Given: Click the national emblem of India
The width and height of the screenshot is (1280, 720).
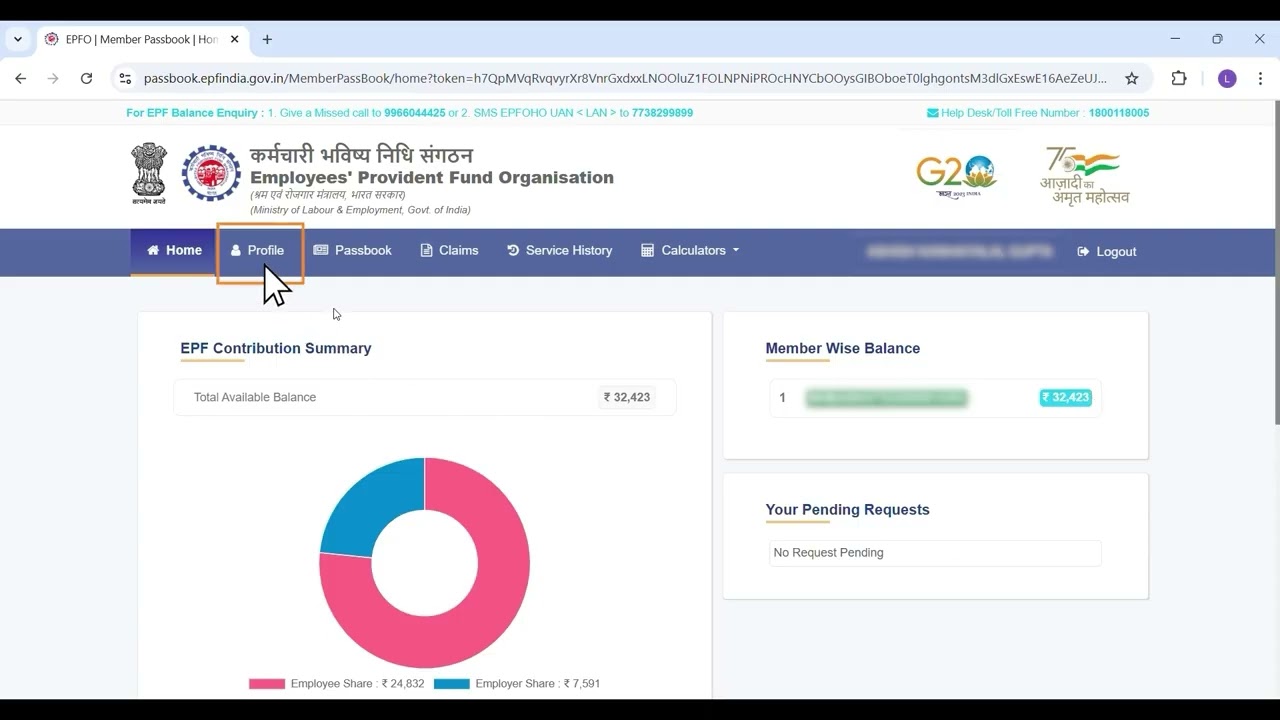Looking at the screenshot, I should coord(148,174).
